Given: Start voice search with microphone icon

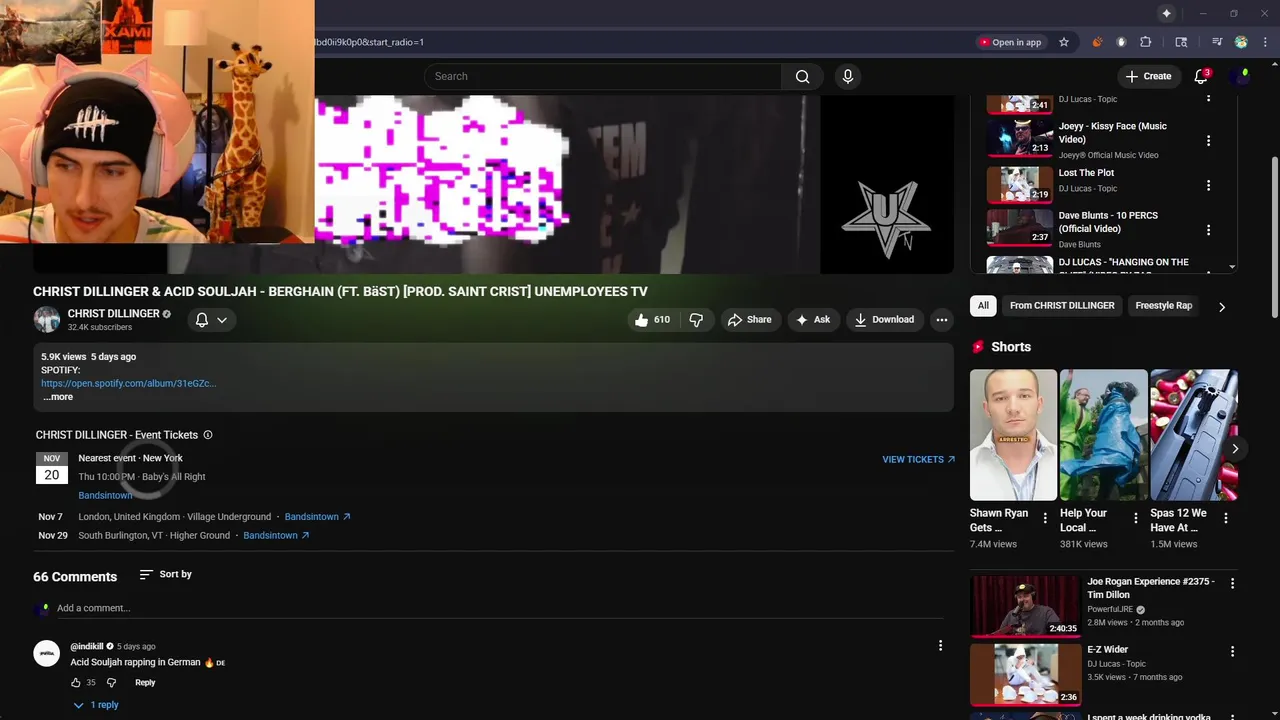Looking at the screenshot, I should point(848,76).
